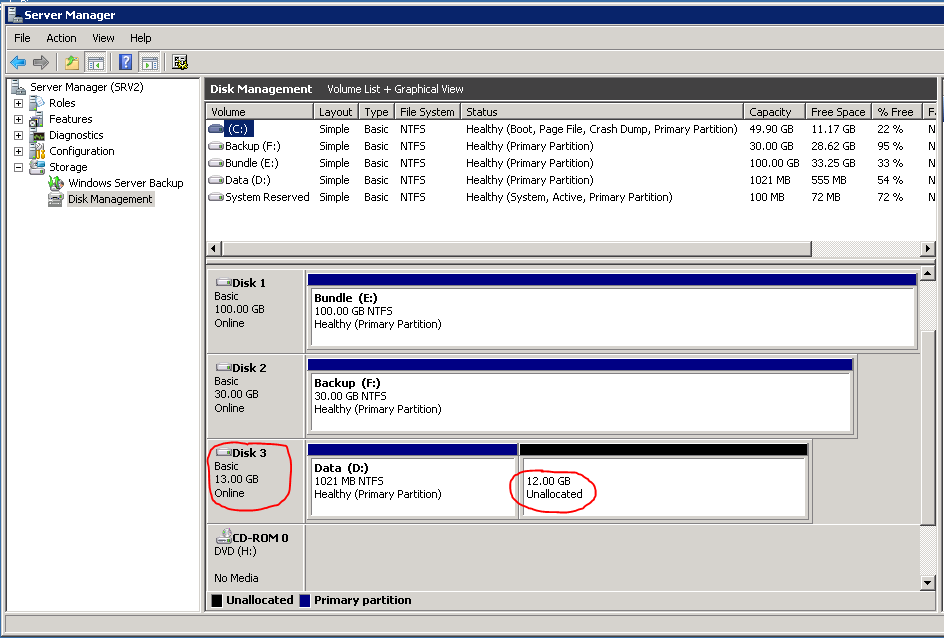Expand the Diagnostics tree node
The width and height of the screenshot is (944, 638).
coord(19,135)
